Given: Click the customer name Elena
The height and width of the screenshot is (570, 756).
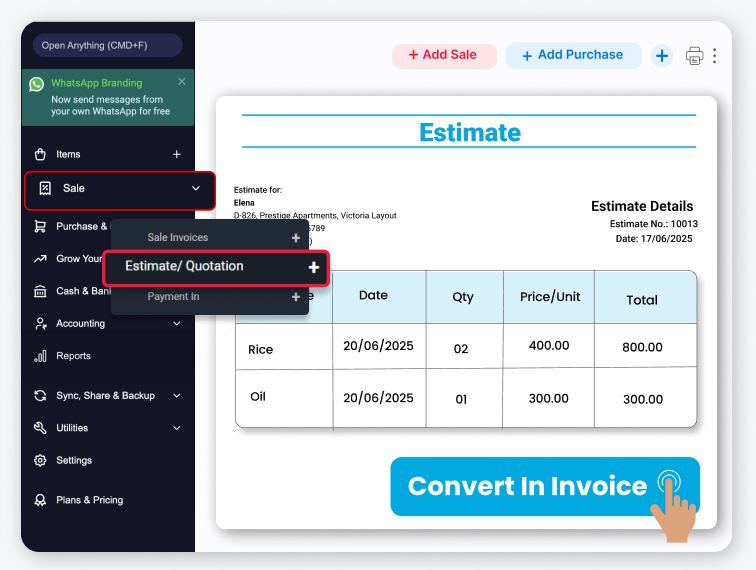Looking at the screenshot, I should click(x=244, y=203).
